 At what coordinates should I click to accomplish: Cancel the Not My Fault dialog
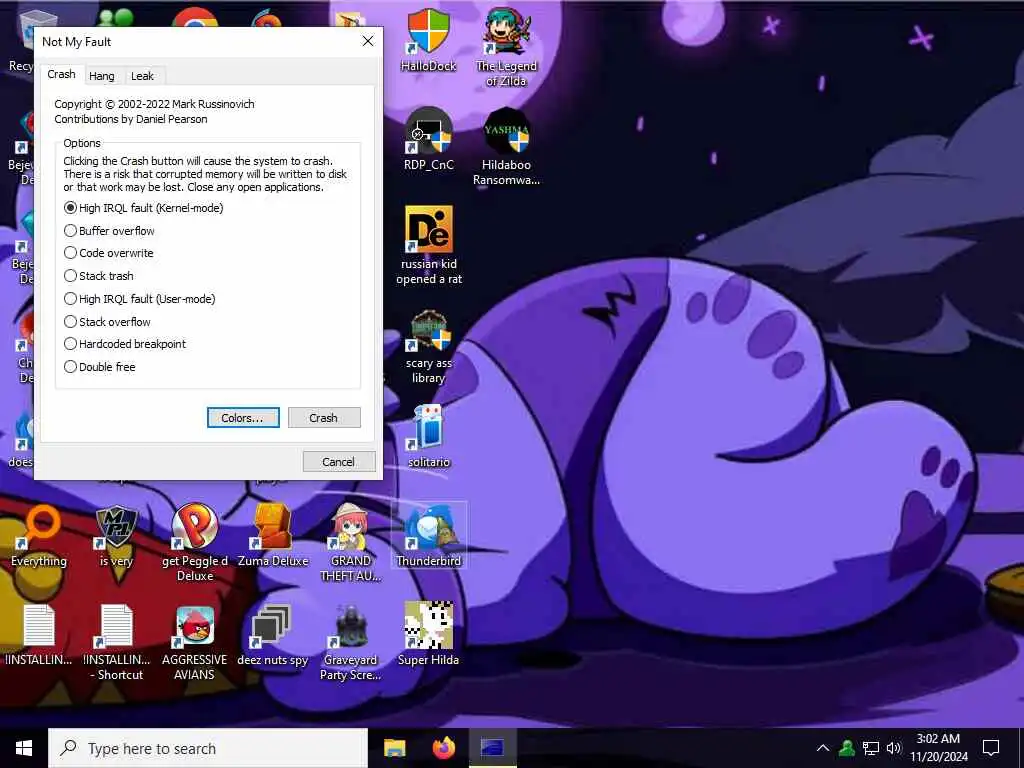pos(338,462)
